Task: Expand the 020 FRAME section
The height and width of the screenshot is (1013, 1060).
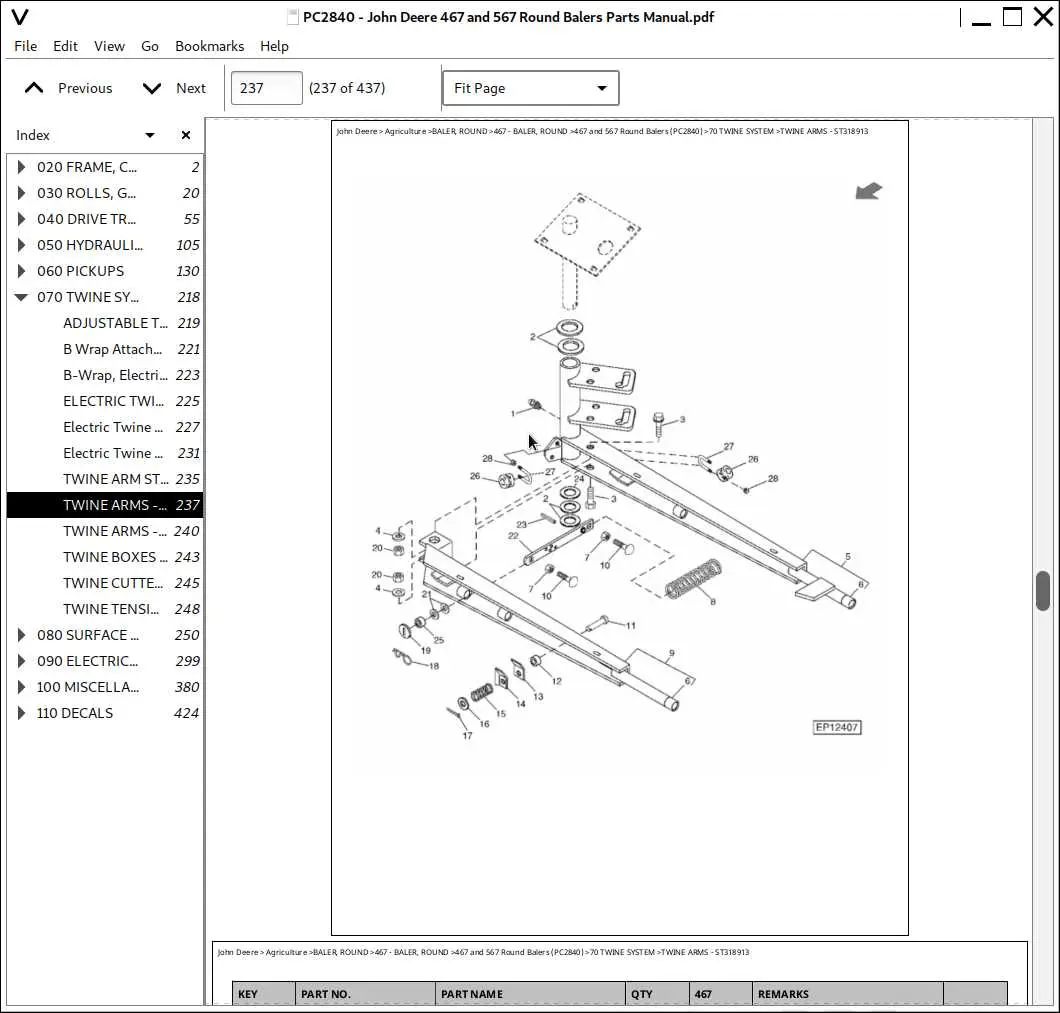Action: click(21, 167)
